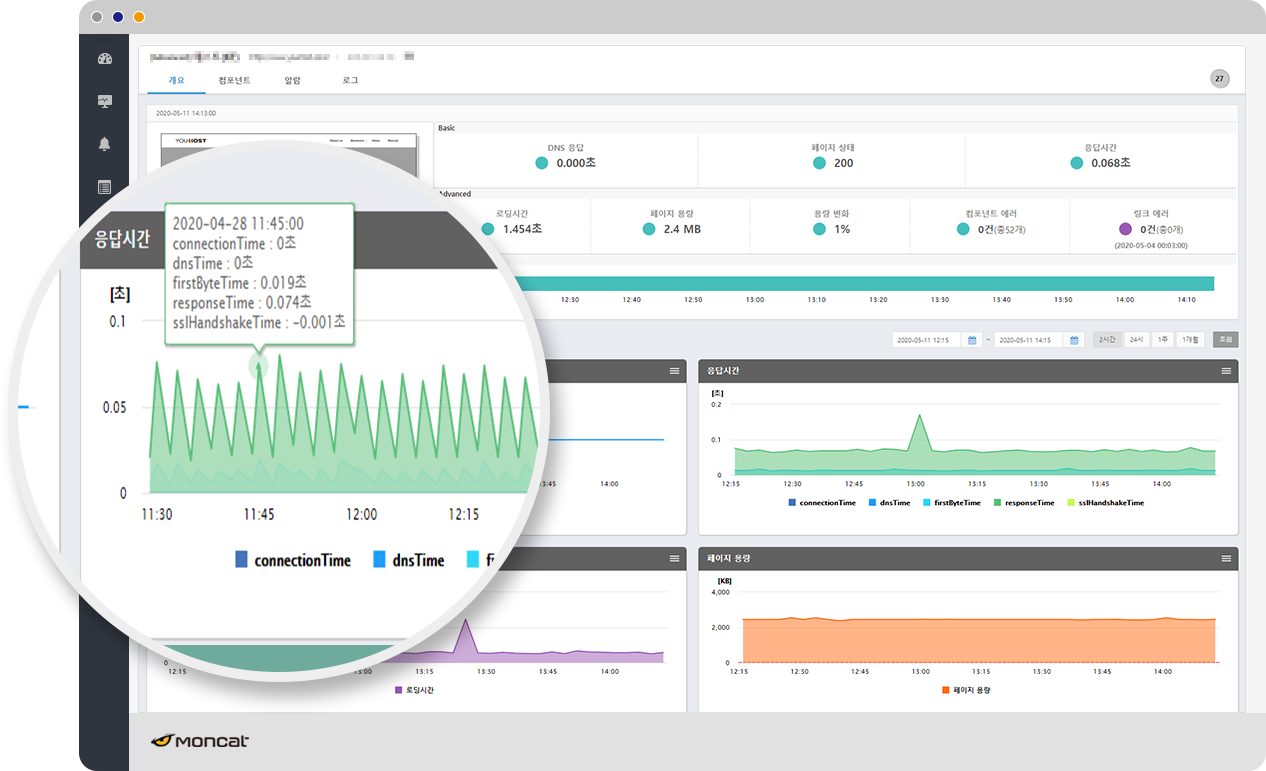Image resolution: width=1266 pixels, height=771 pixels.
Task: Toggle connectionTime in magnified chart legend
Action: (x=293, y=560)
